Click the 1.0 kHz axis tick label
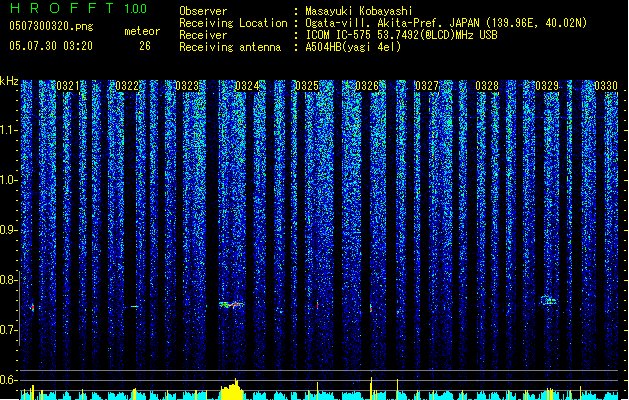Image resolution: width=629 pixels, height=400 pixels. pos(8,180)
